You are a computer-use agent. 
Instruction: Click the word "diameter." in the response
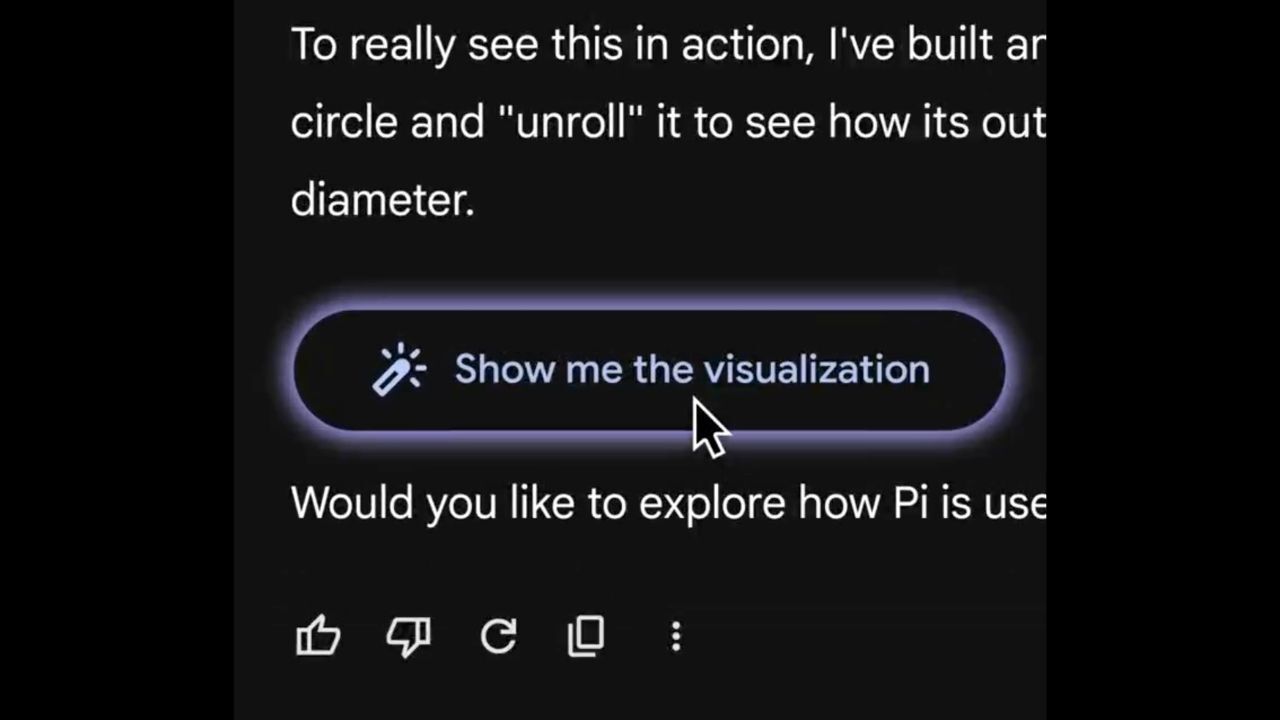coord(382,200)
